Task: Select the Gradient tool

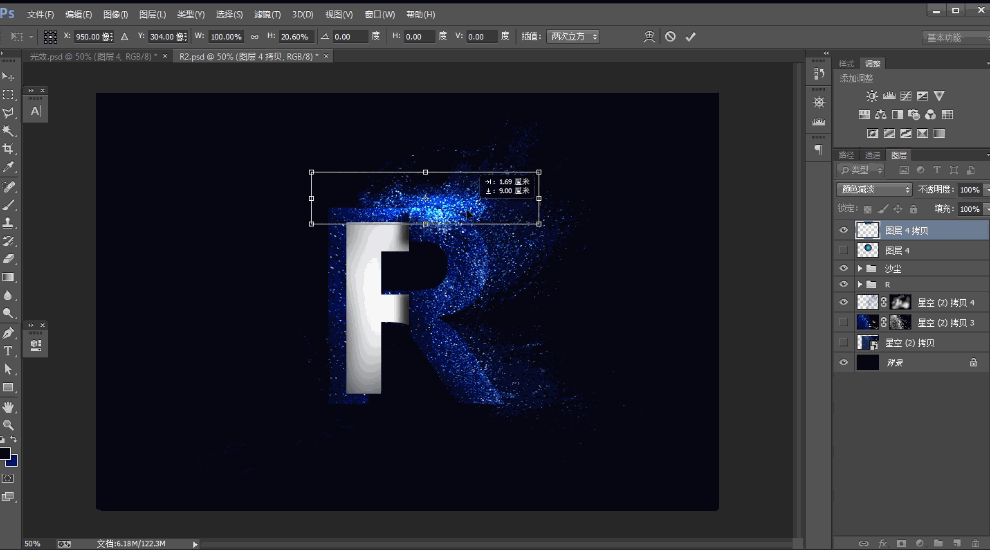Action: (x=8, y=277)
